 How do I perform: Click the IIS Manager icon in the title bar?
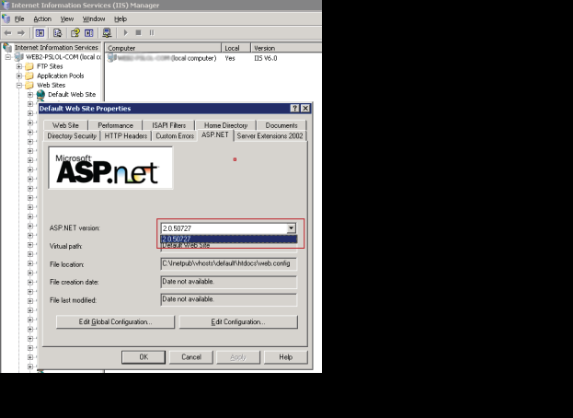click(5, 5)
